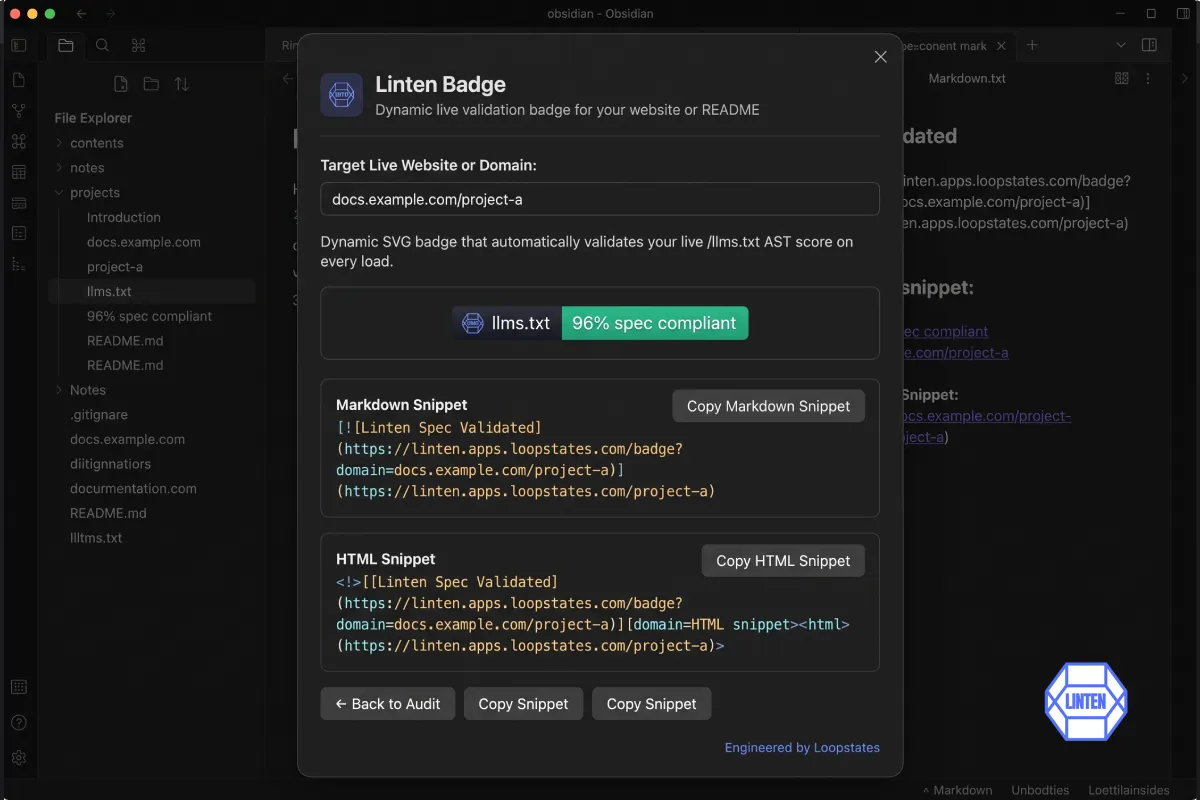Open the grid icon near bottom of ribbon
Viewport: 1200px width, 800px height.
click(x=19, y=687)
